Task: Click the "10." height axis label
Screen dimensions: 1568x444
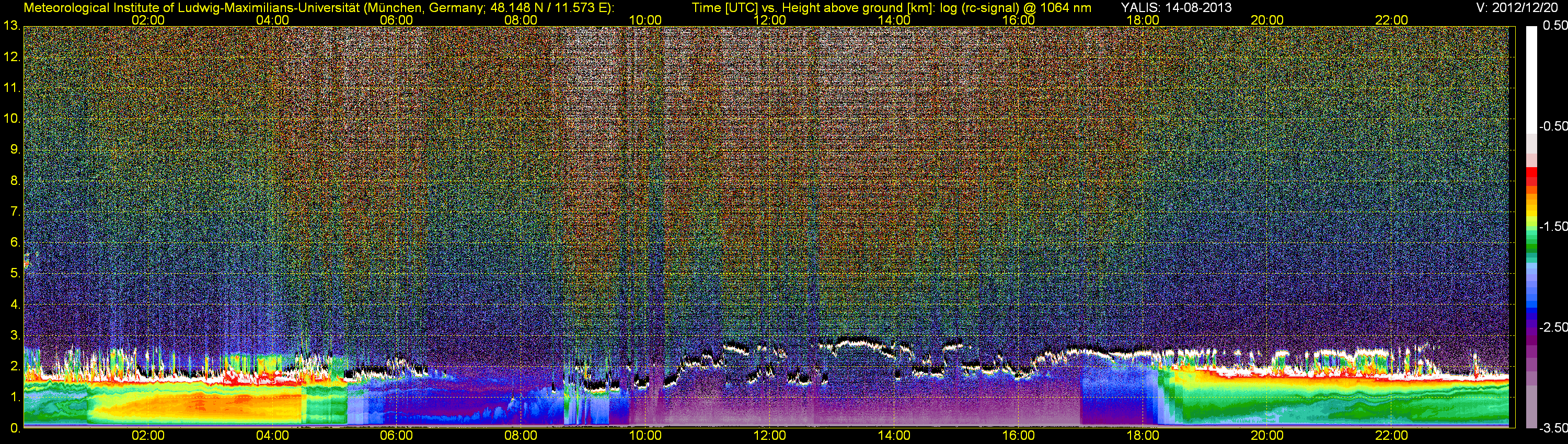Action: coord(11,119)
